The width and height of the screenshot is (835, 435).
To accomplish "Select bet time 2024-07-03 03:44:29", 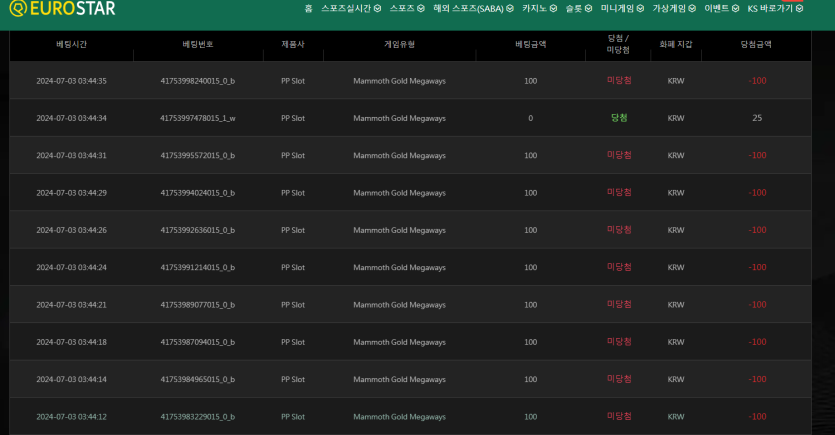I will click(x=71, y=193).
